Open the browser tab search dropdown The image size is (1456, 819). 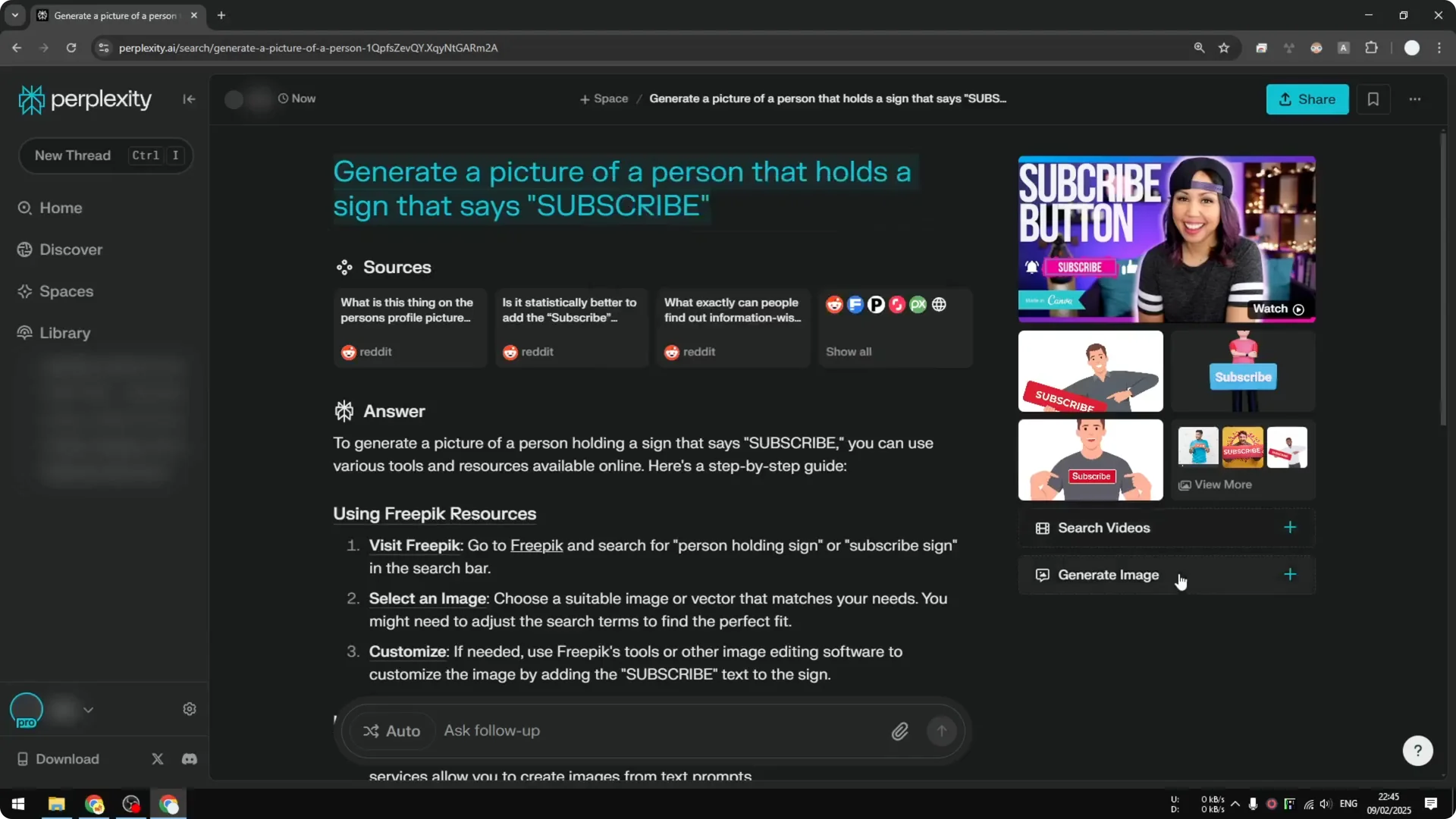[14, 15]
